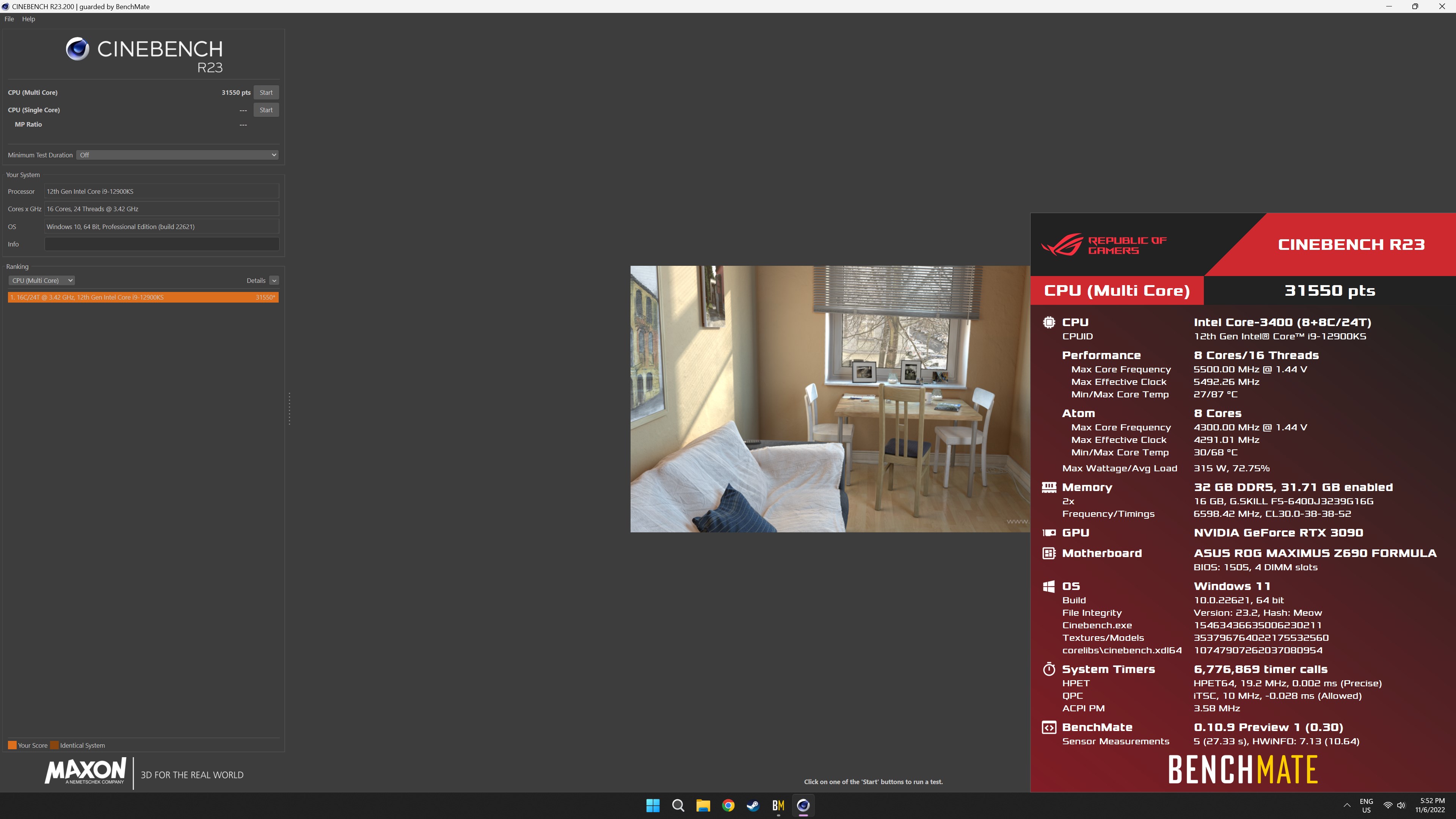Screen dimensions: 1456x819
Task: Click the panel splitter handle dots
Action: click(x=289, y=409)
